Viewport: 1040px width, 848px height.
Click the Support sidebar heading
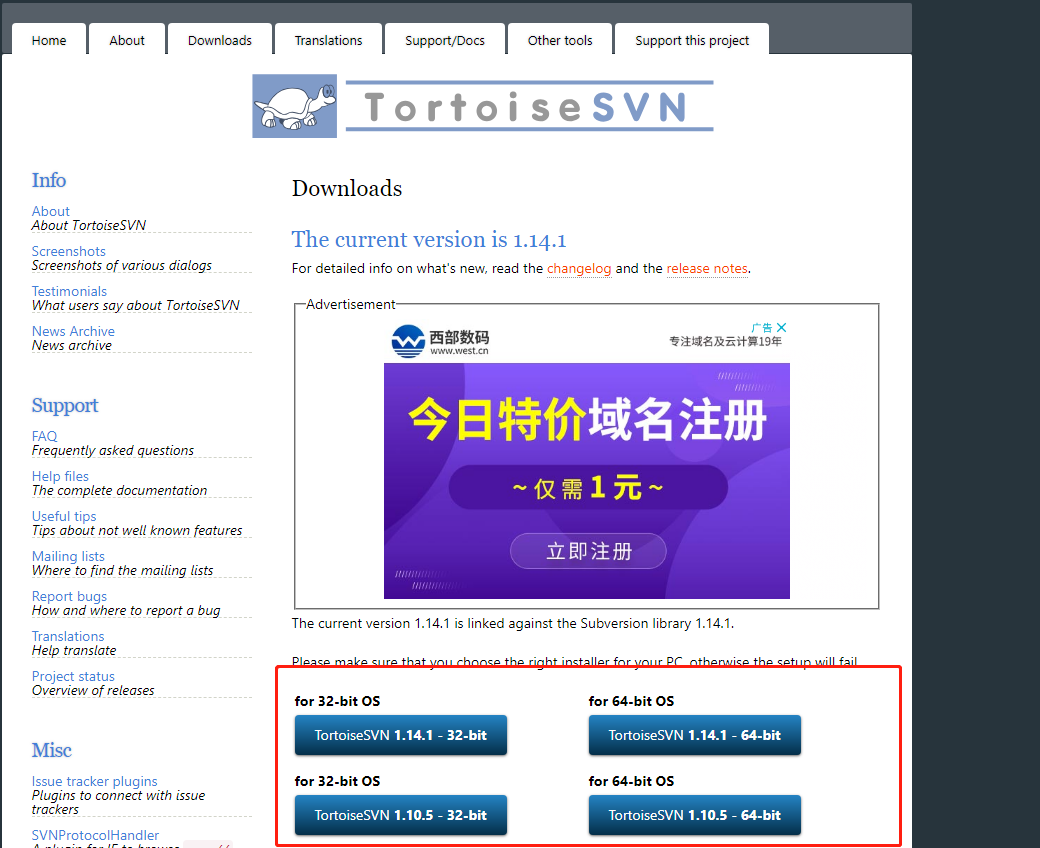(65, 405)
